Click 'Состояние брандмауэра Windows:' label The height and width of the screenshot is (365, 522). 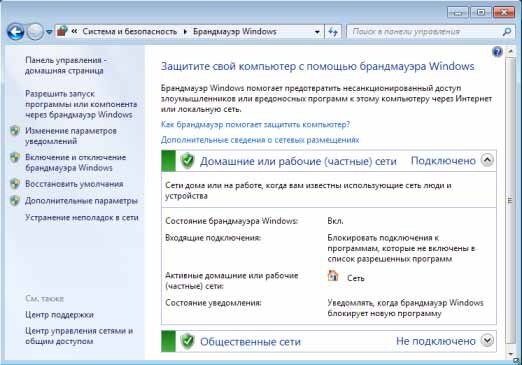click(x=232, y=221)
